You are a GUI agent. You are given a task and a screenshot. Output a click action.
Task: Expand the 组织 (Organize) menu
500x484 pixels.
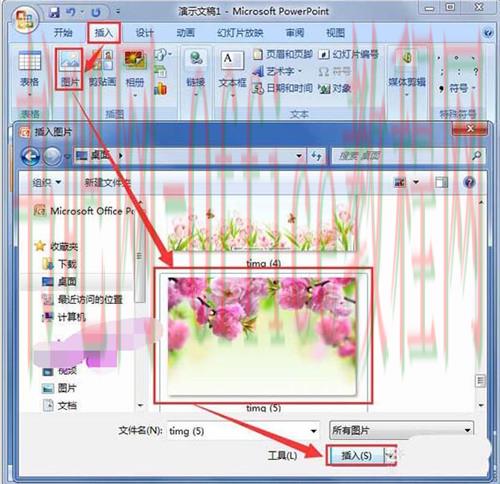coord(47,182)
